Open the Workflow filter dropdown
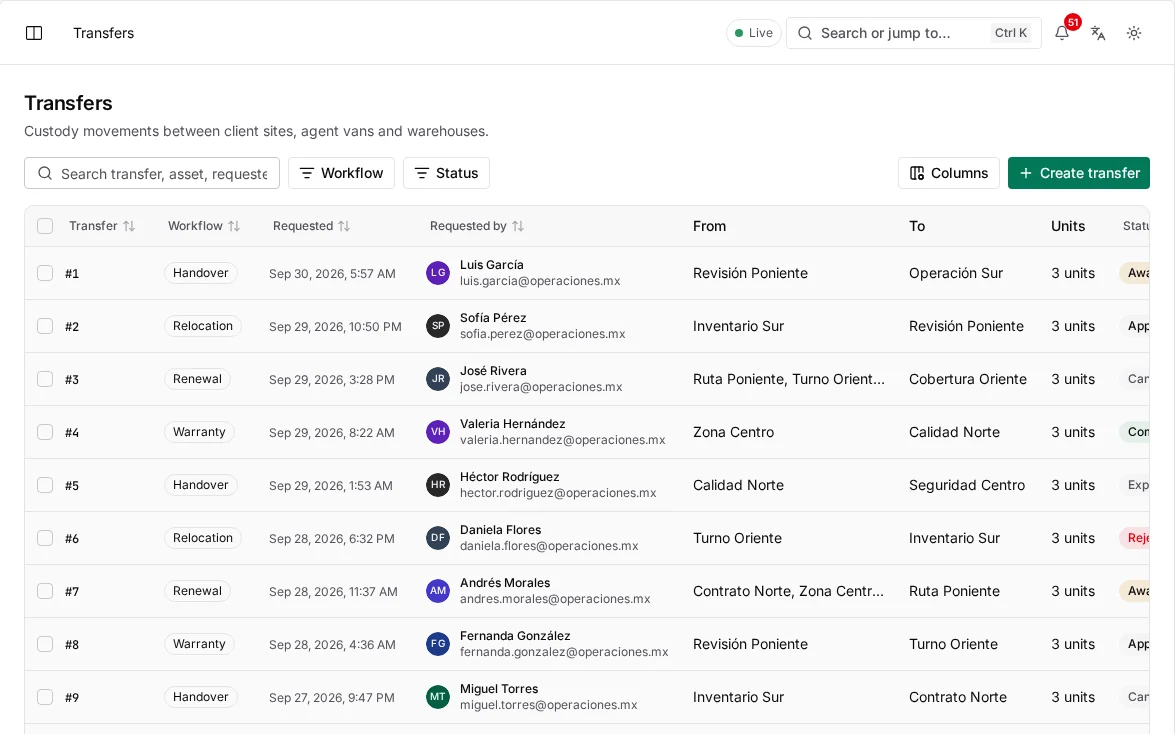1175x734 pixels. click(x=341, y=173)
